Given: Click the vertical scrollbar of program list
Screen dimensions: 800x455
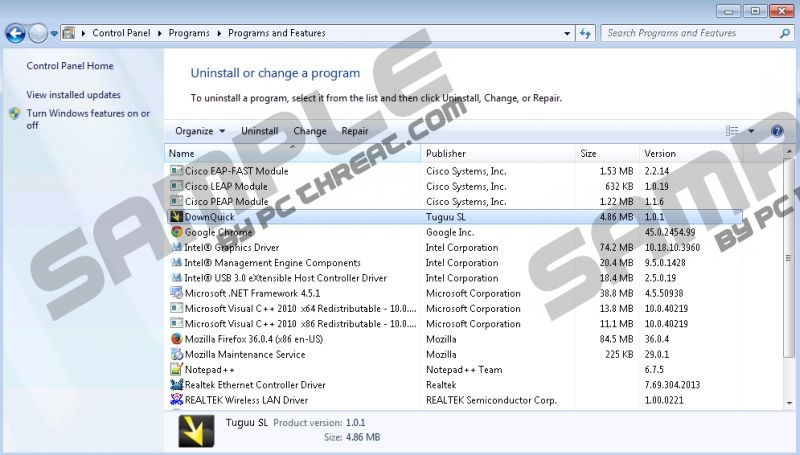Looking at the screenshot, I should [x=789, y=280].
